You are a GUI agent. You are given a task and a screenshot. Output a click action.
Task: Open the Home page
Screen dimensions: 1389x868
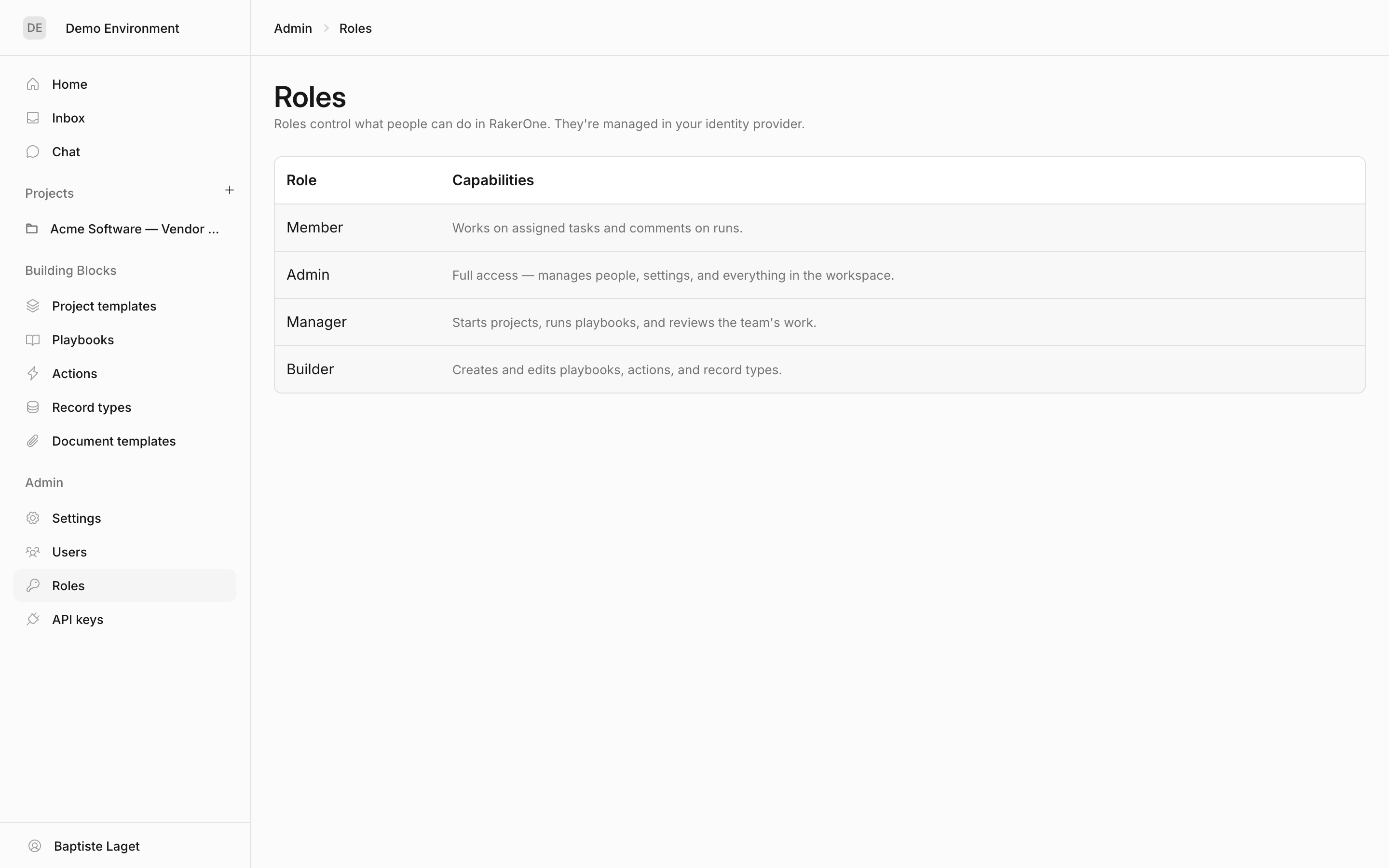point(124,84)
